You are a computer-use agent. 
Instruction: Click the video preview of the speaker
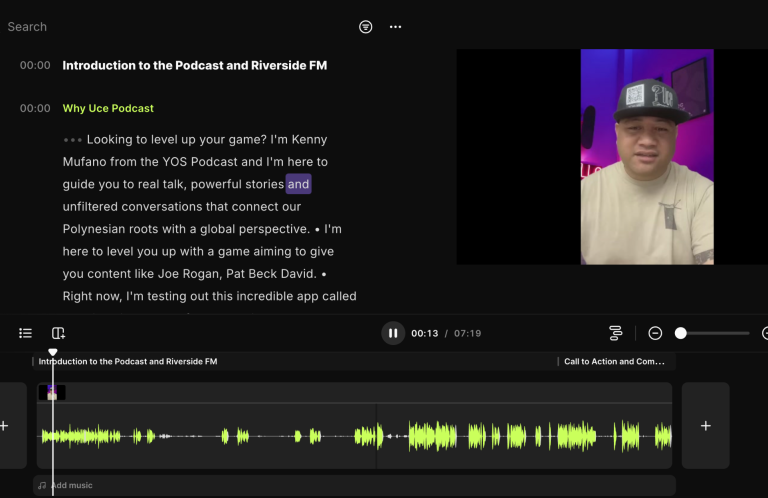coord(647,157)
